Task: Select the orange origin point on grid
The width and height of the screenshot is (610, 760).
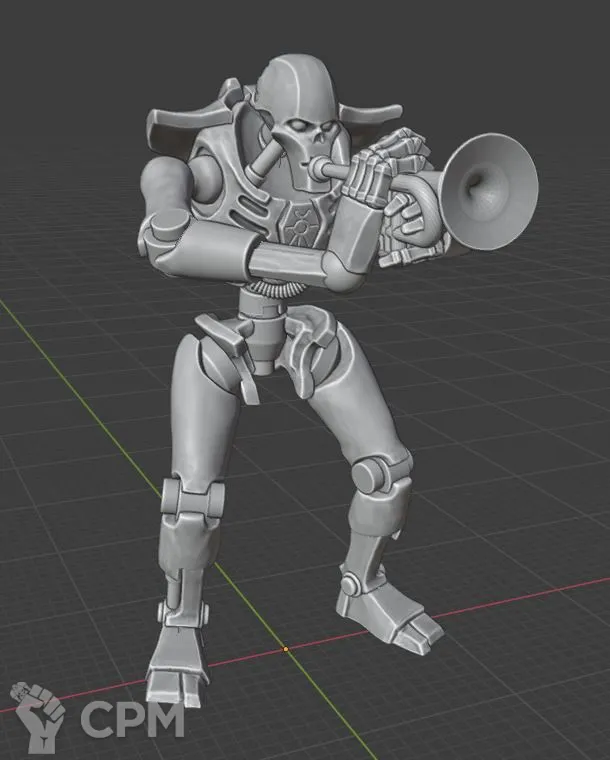Action: click(x=286, y=649)
